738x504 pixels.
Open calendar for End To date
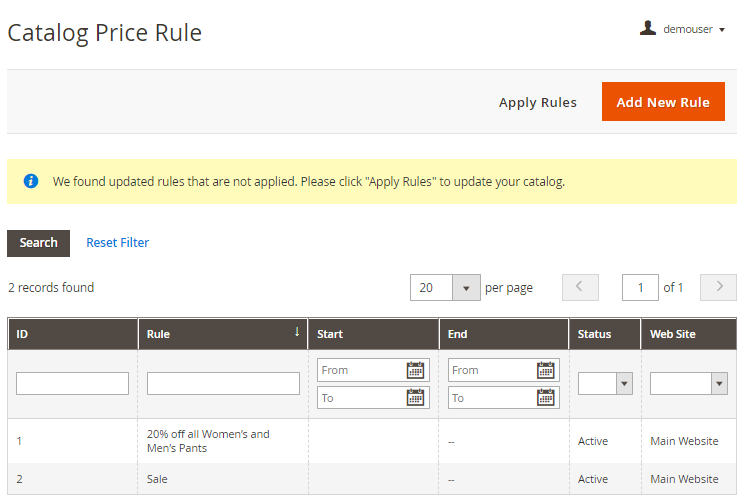(546, 398)
